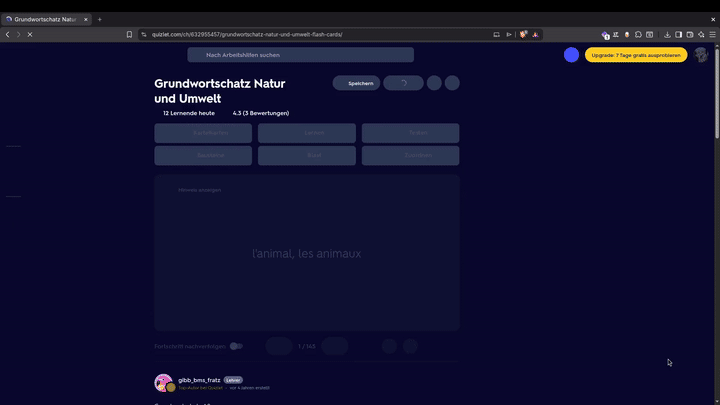
Task: Select the Zuordnen study mode
Action: point(411,155)
